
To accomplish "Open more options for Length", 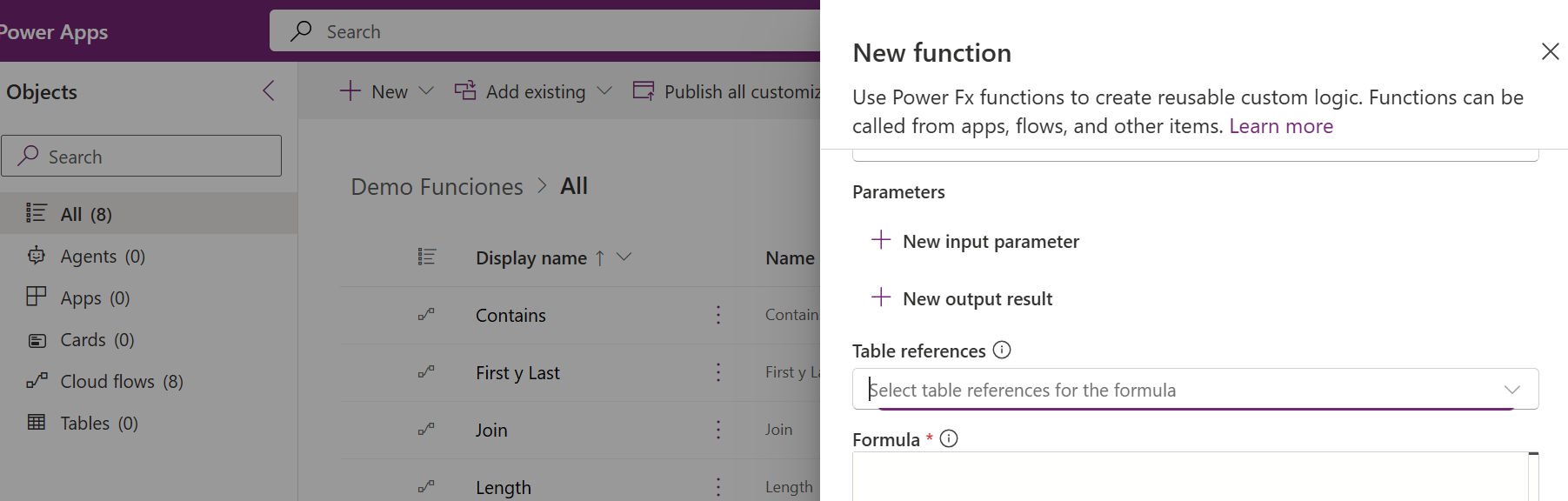I will pos(718,487).
